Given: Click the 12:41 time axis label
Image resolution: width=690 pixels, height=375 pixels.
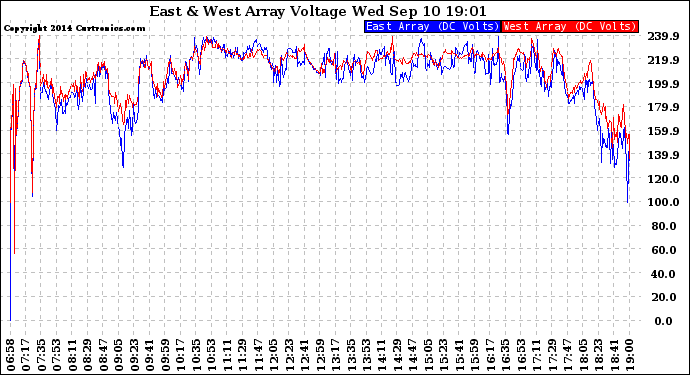Looking at the screenshot, I should [x=305, y=355].
